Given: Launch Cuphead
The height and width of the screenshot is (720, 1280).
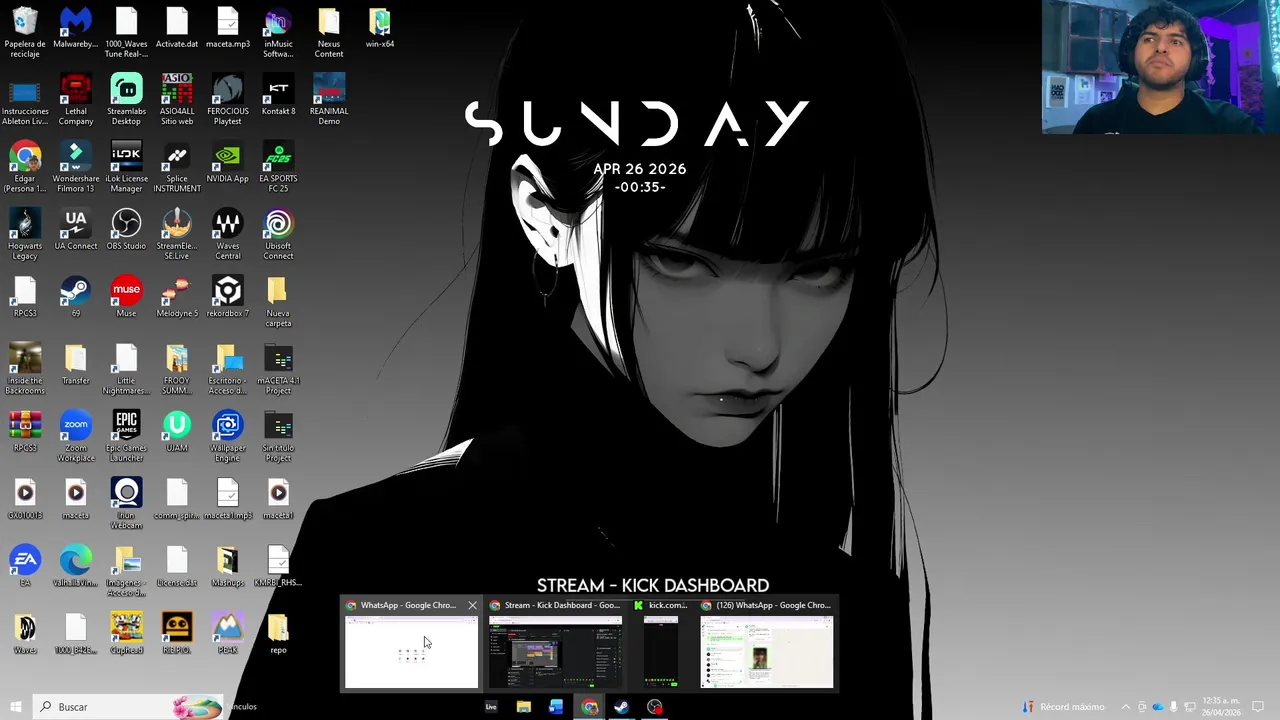Looking at the screenshot, I should point(126,632).
